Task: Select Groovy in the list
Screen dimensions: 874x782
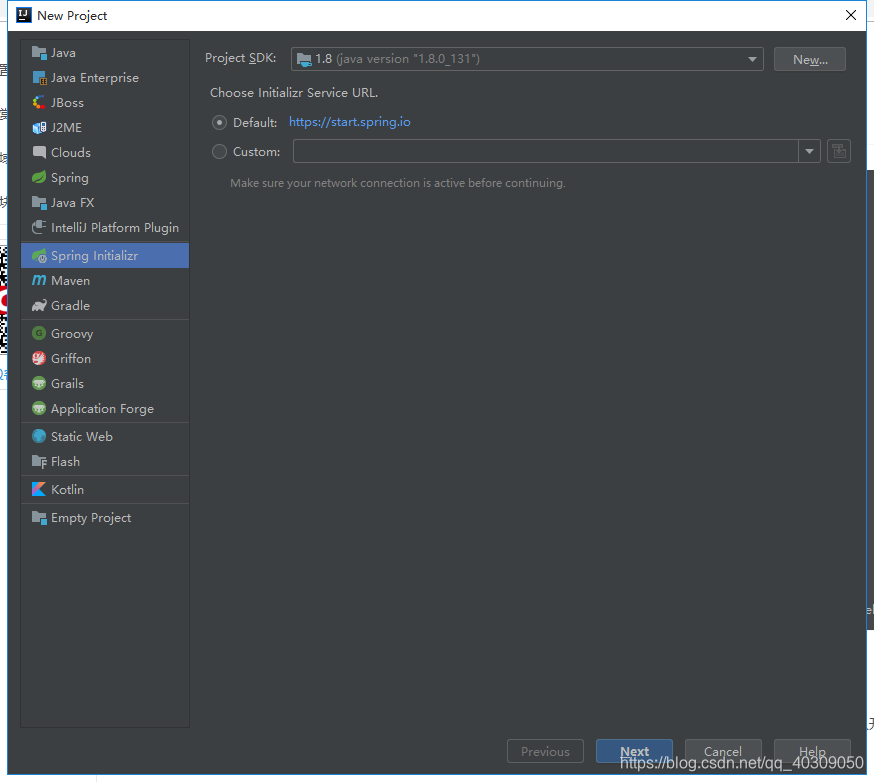Action: tap(105, 333)
